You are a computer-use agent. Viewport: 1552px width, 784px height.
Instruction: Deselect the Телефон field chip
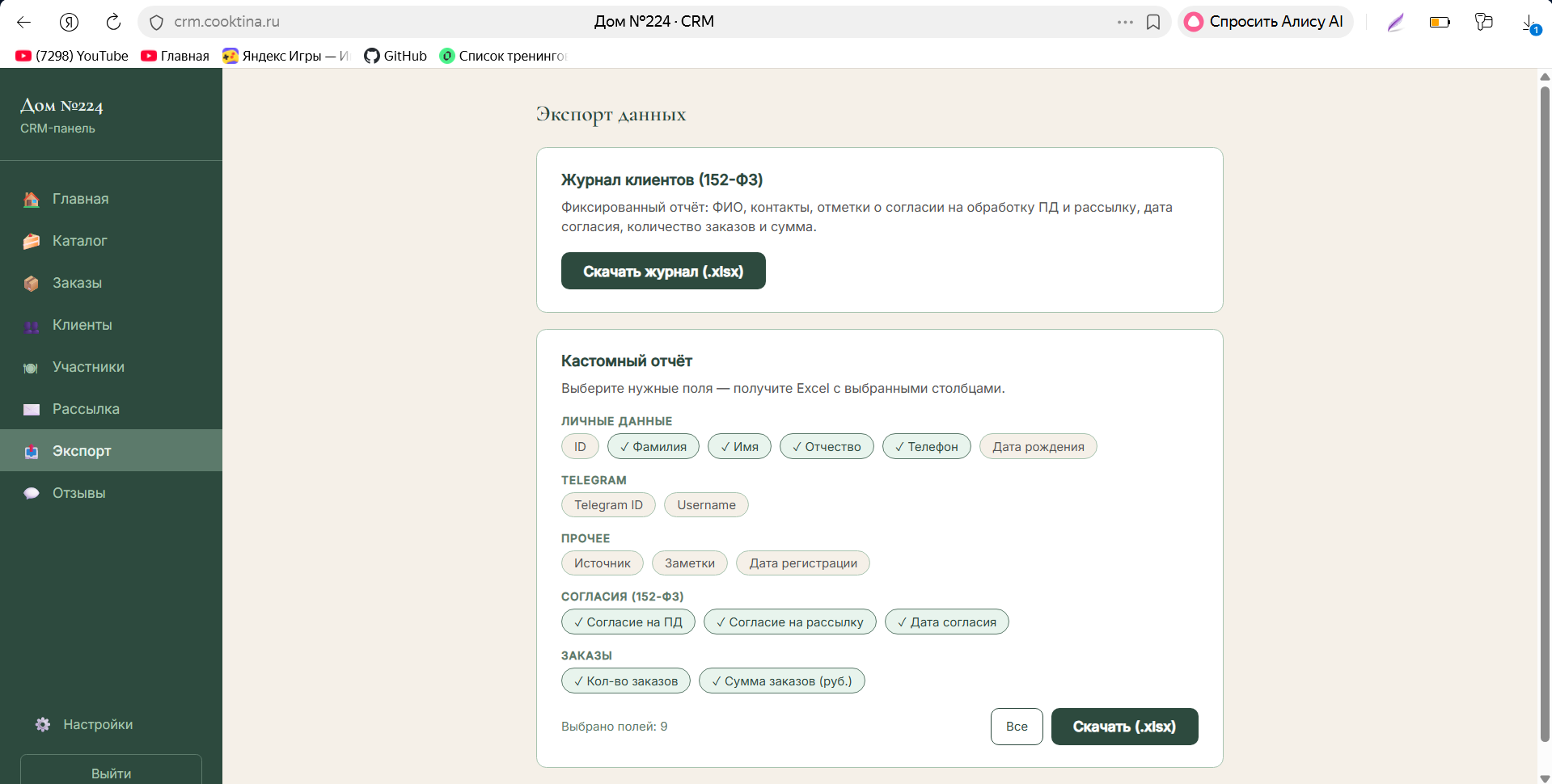(926, 447)
